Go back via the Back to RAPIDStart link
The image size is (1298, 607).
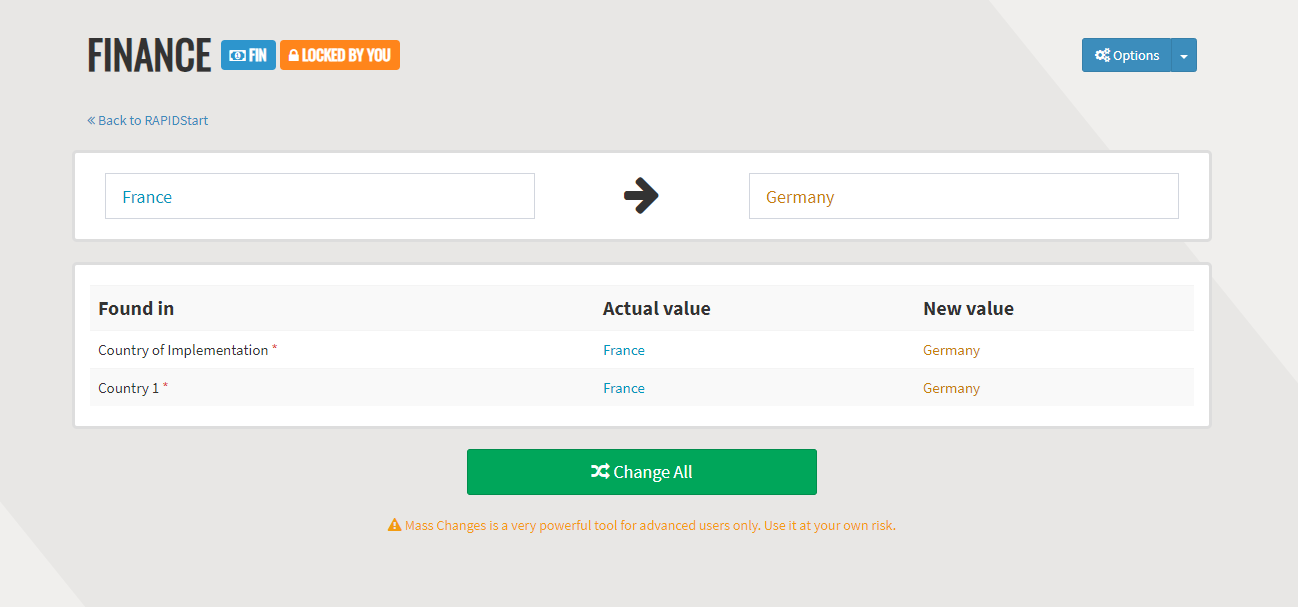(153, 121)
